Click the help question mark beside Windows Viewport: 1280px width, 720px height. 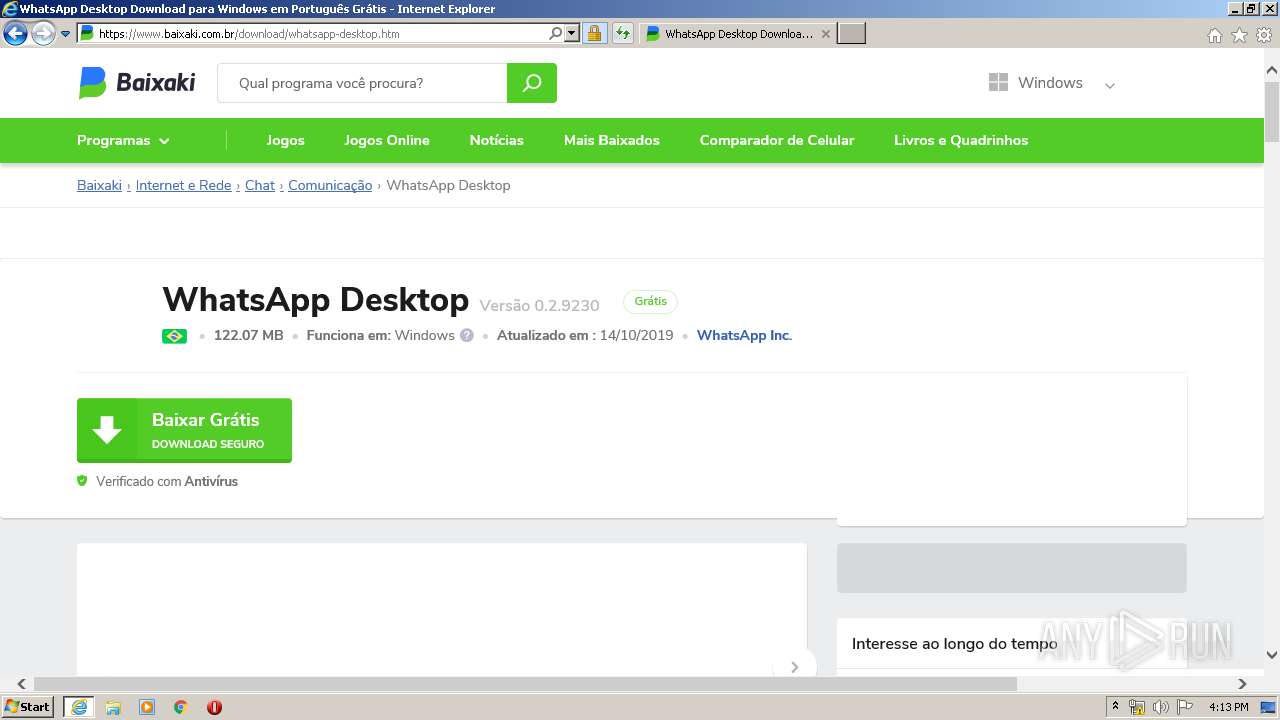pyautogui.click(x=466, y=335)
